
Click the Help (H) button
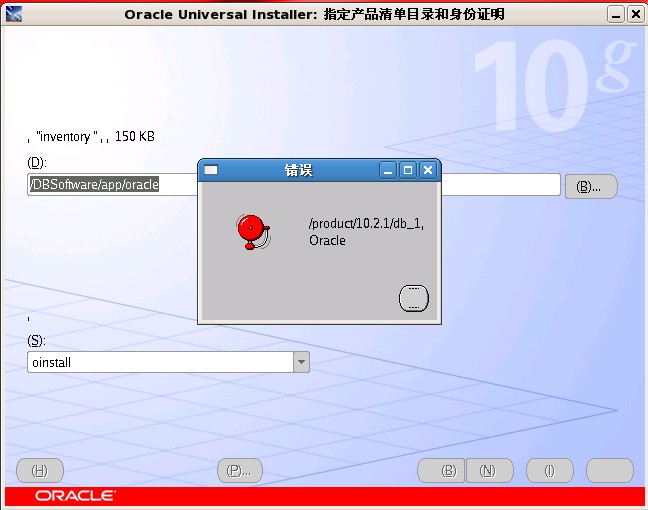coord(40,470)
